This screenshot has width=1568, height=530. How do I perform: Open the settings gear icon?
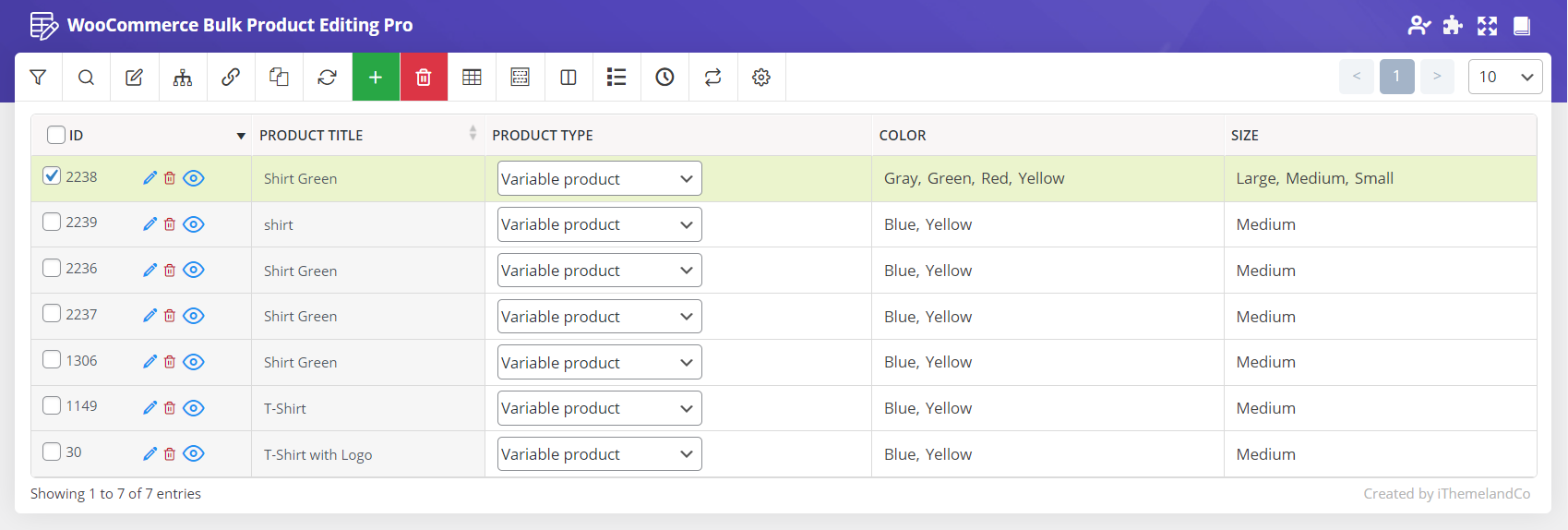(x=760, y=78)
